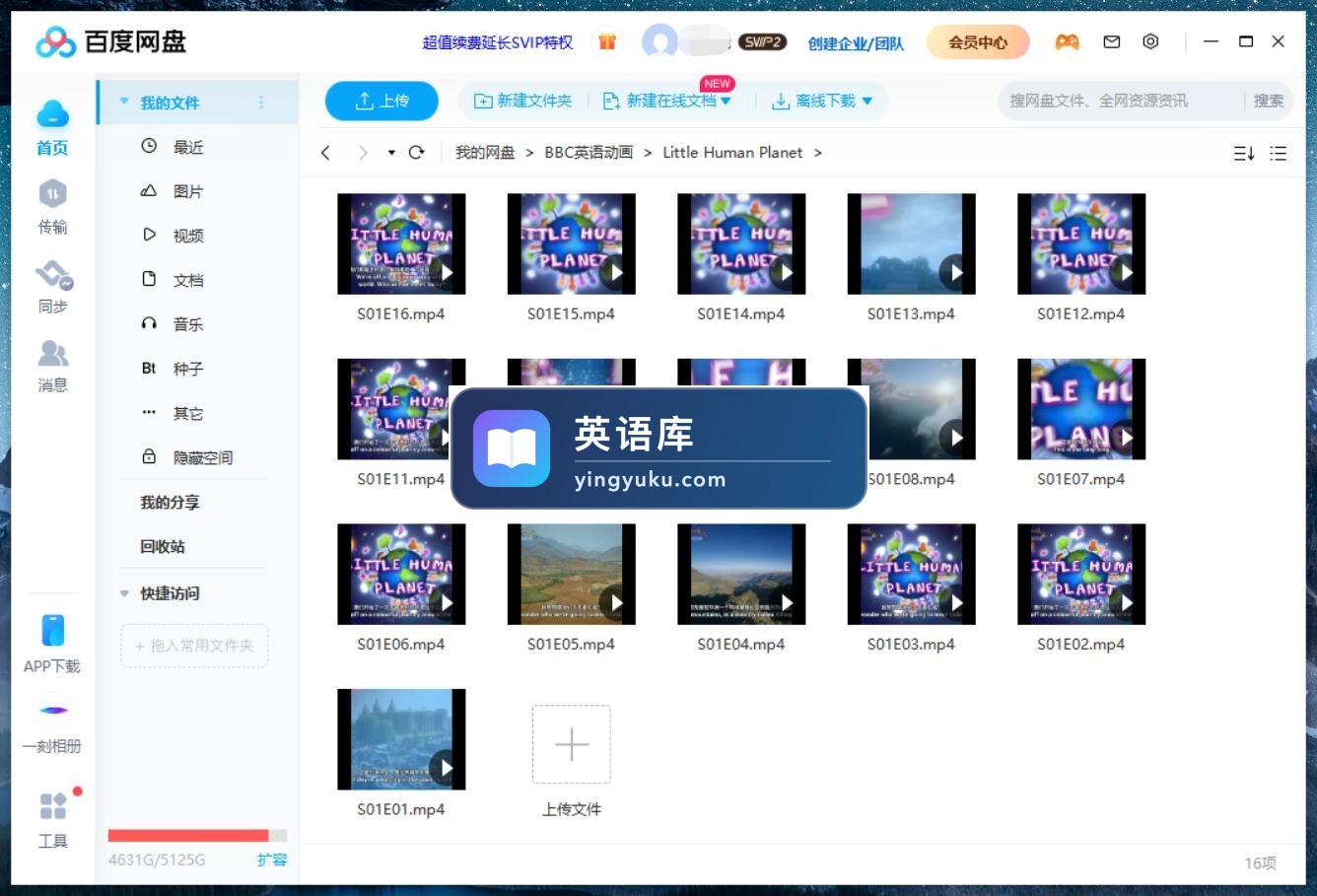This screenshot has width=1317, height=896.
Task: Click the dotted plus 上传文件 tile
Action: point(572,744)
